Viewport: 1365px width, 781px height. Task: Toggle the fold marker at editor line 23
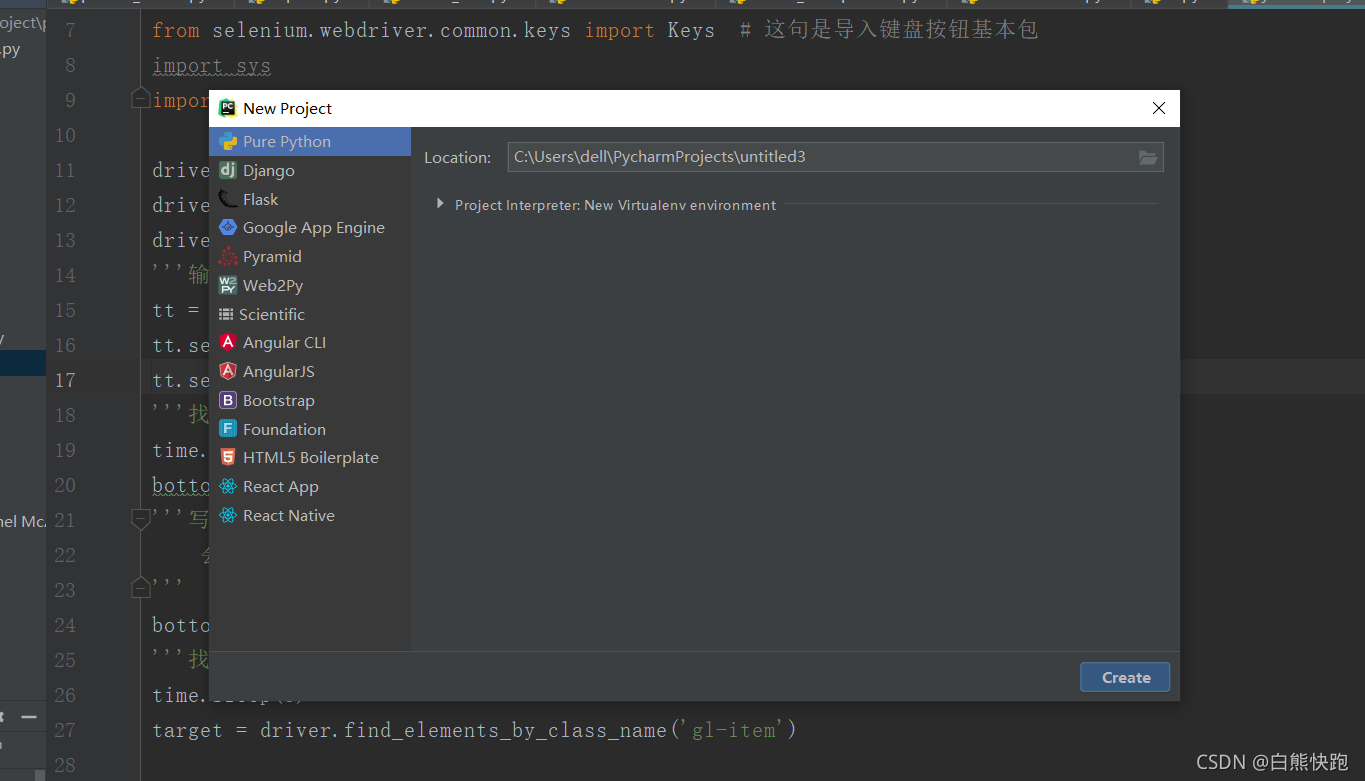pos(141,589)
